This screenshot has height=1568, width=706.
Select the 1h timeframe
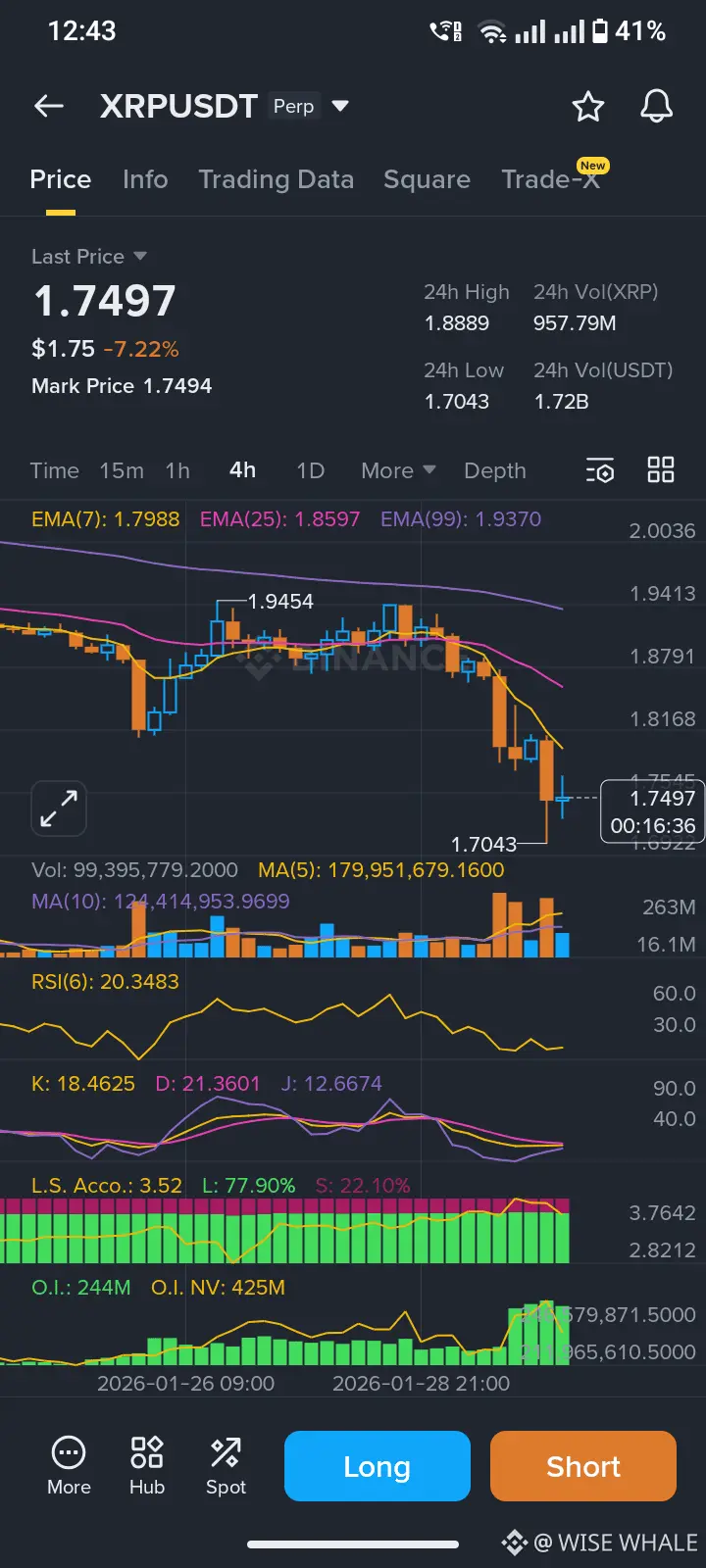[177, 471]
